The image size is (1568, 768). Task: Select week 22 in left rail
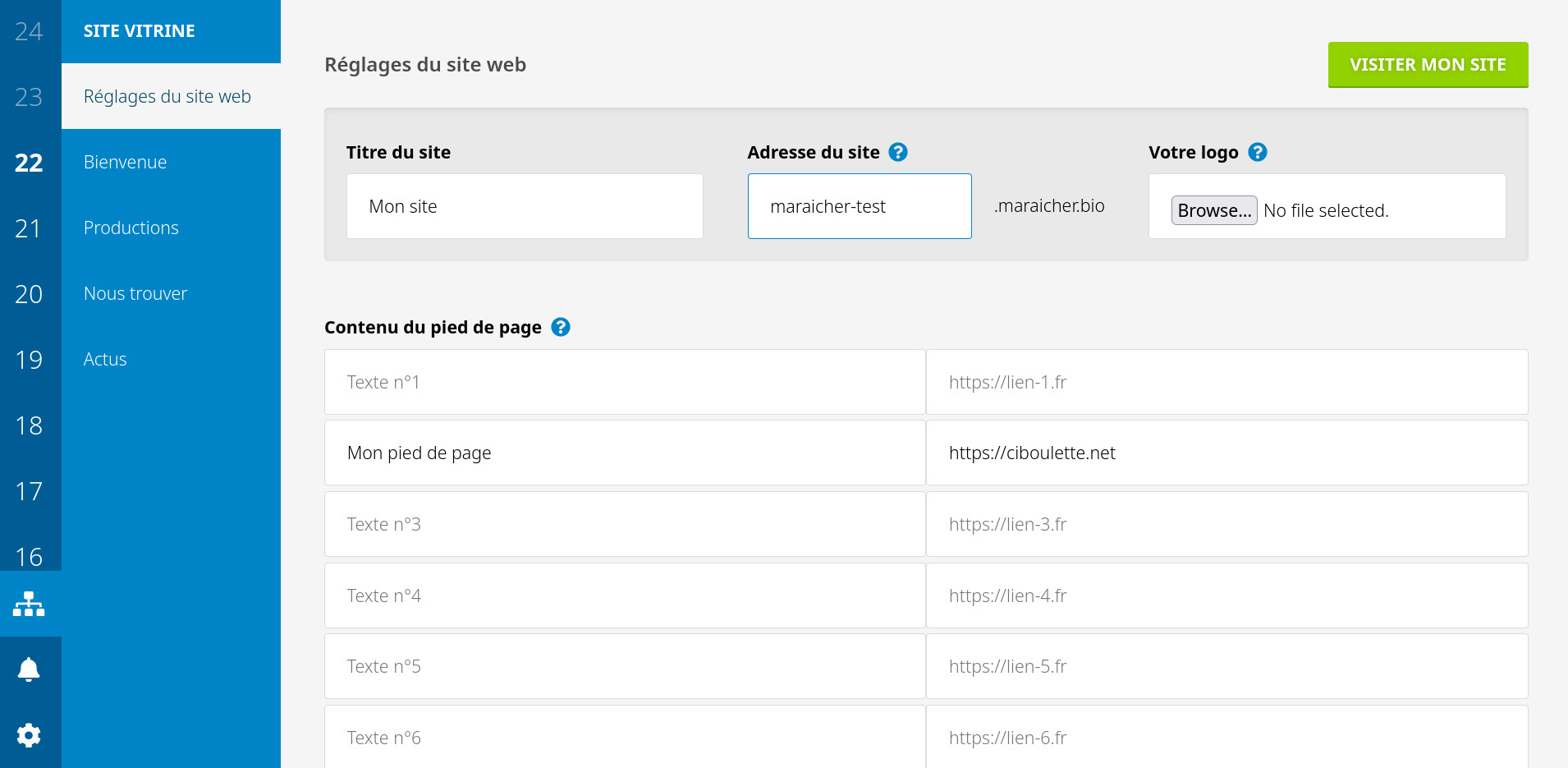click(29, 163)
